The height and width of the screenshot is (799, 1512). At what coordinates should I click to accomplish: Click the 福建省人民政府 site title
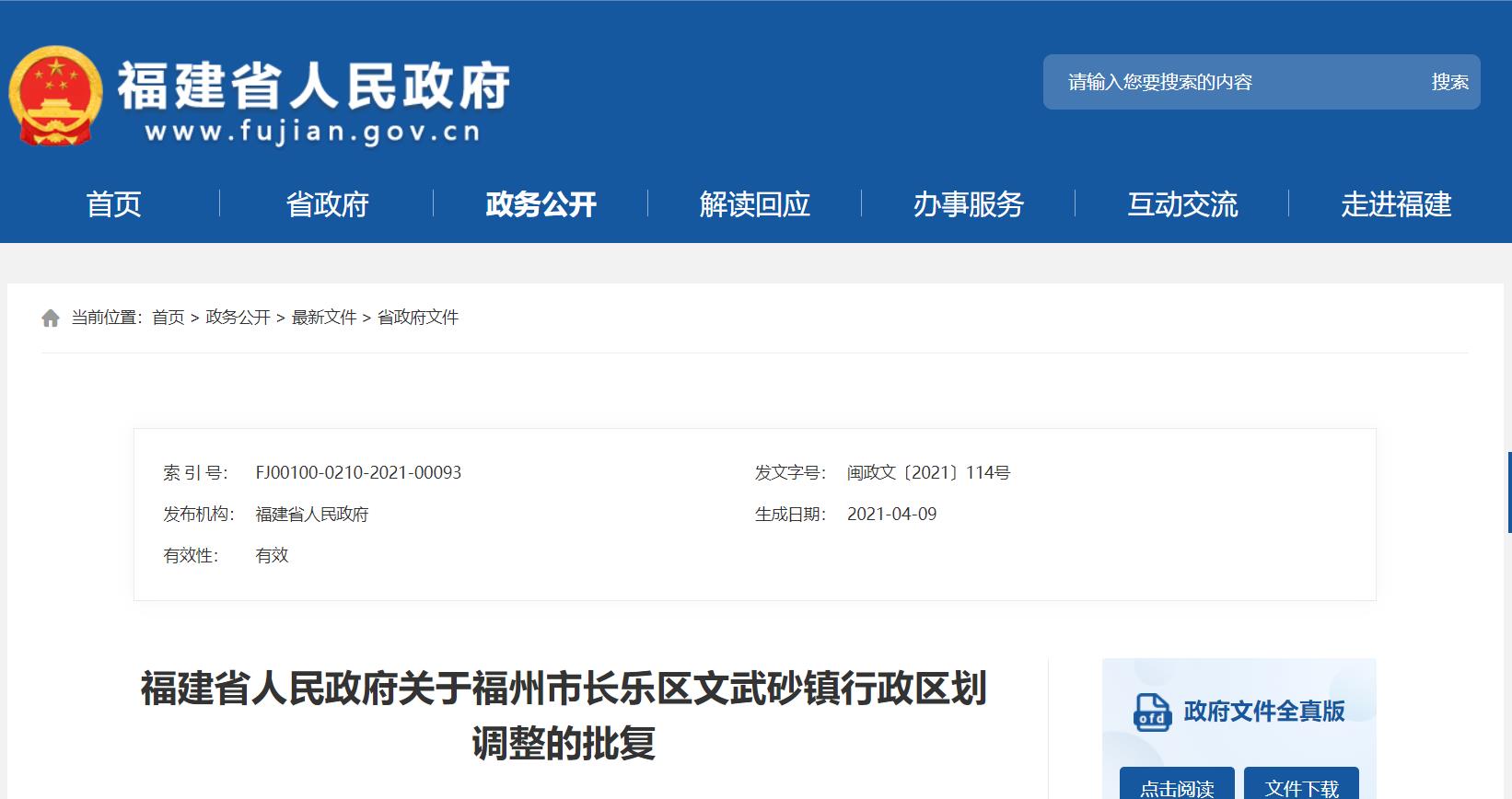click(314, 87)
